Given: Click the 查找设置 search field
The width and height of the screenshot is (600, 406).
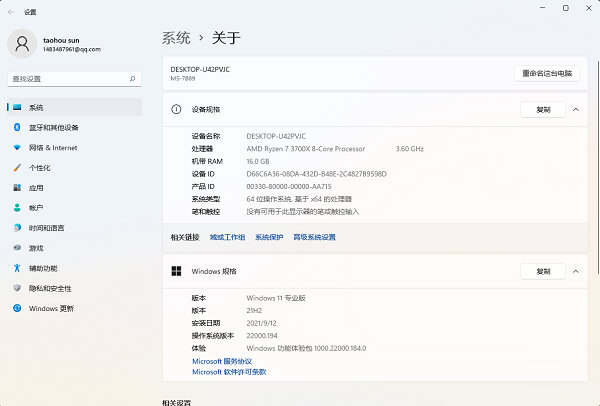Looking at the screenshot, I should pyautogui.click(x=75, y=79).
